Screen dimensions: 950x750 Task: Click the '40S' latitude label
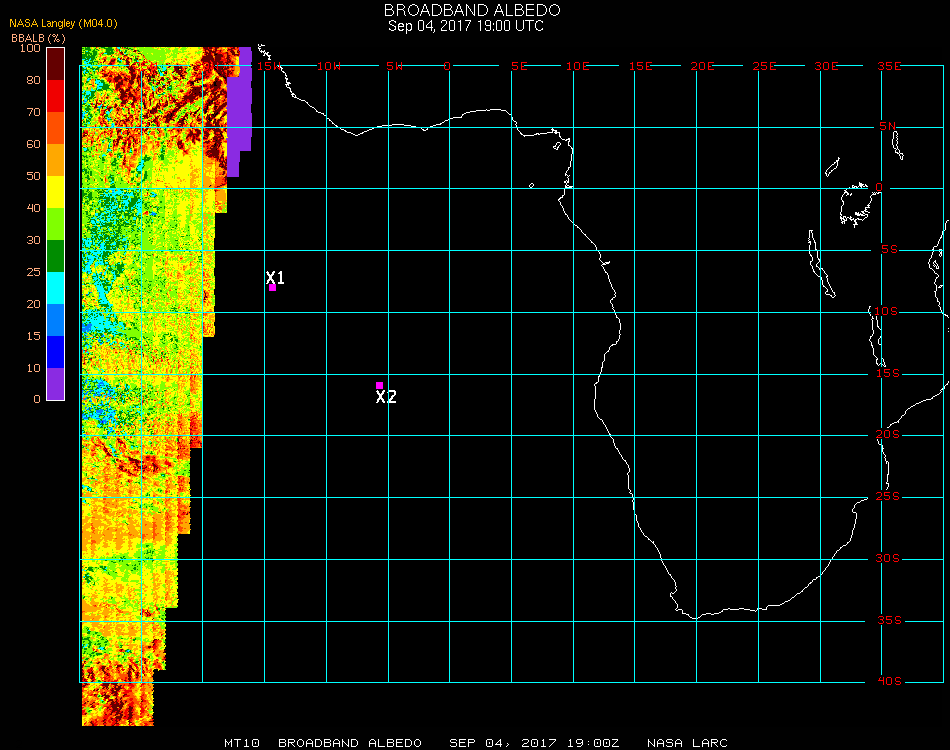889,681
